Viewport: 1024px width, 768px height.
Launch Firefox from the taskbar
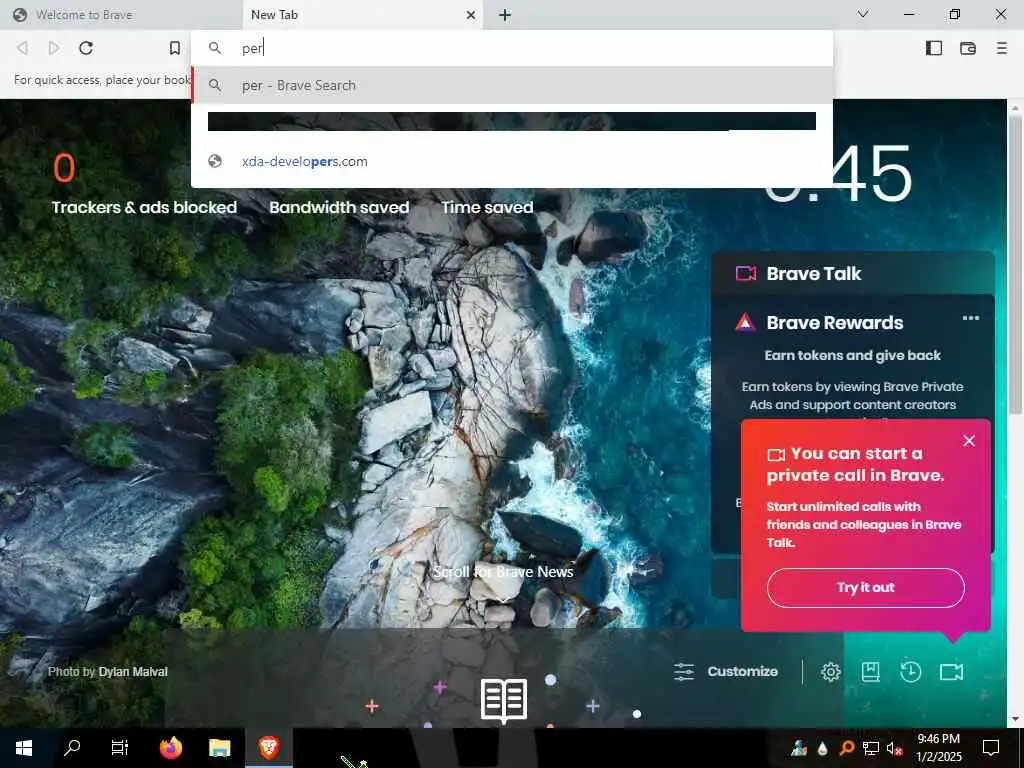coord(170,748)
